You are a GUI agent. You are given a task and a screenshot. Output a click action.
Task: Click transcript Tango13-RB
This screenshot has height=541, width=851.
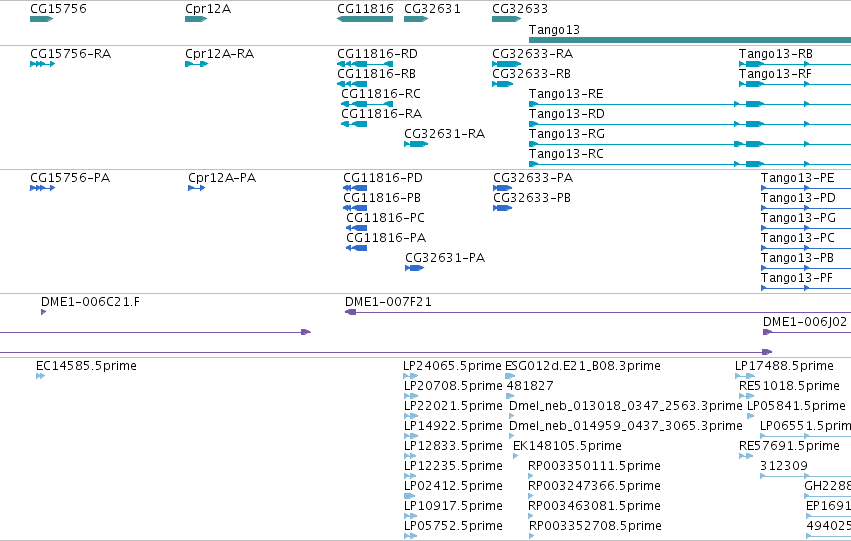pyautogui.click(x=776, y=54)
